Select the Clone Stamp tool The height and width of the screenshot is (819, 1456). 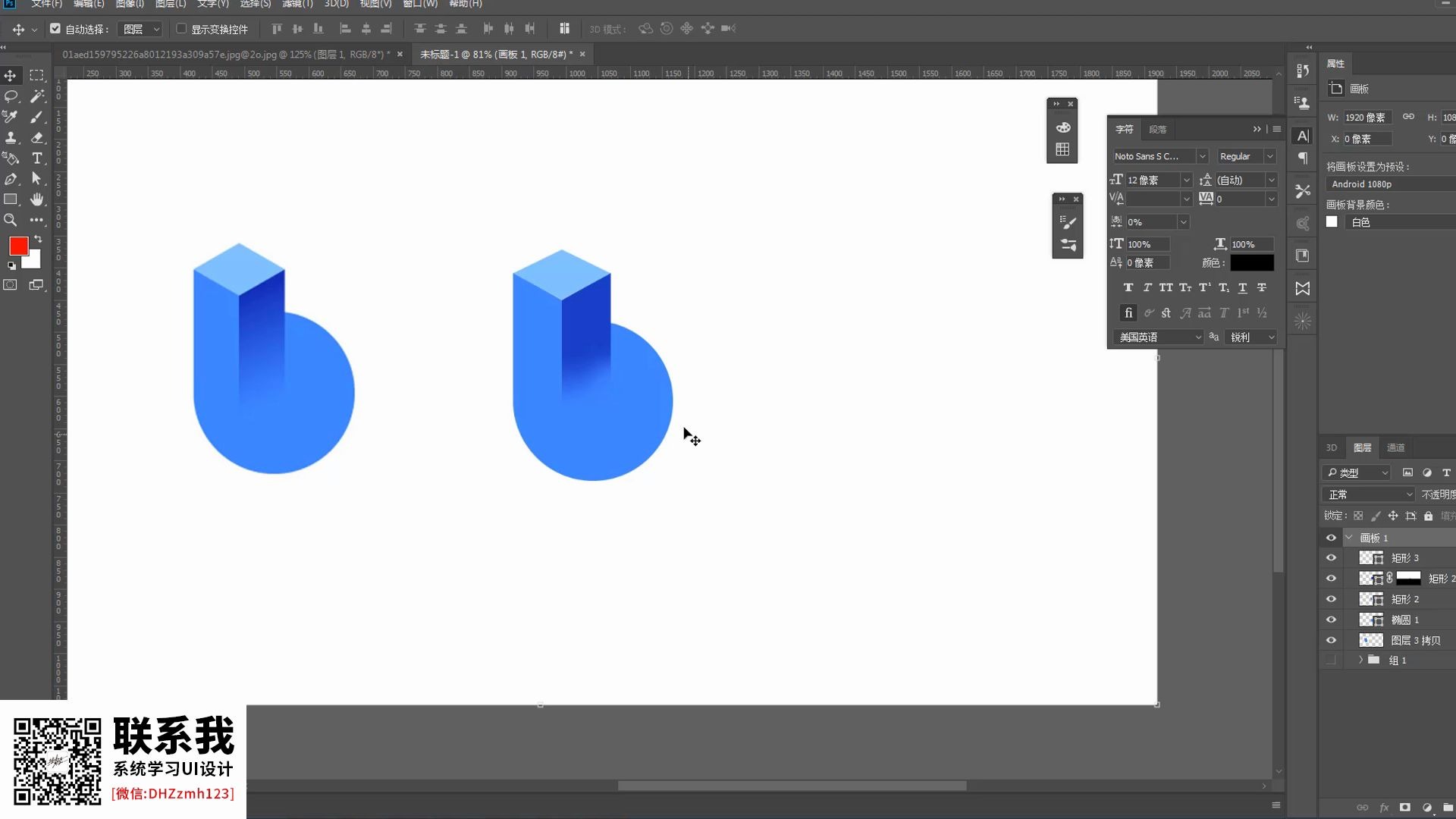pos(11,138)
